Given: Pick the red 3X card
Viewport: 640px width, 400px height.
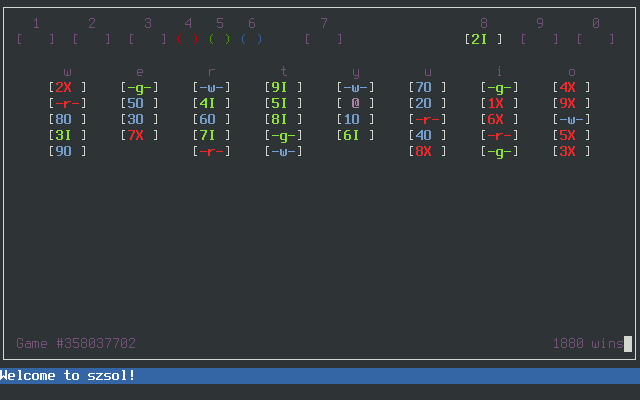Looking at the screenshot, I should pyautogui.click(x=572, y=151).
